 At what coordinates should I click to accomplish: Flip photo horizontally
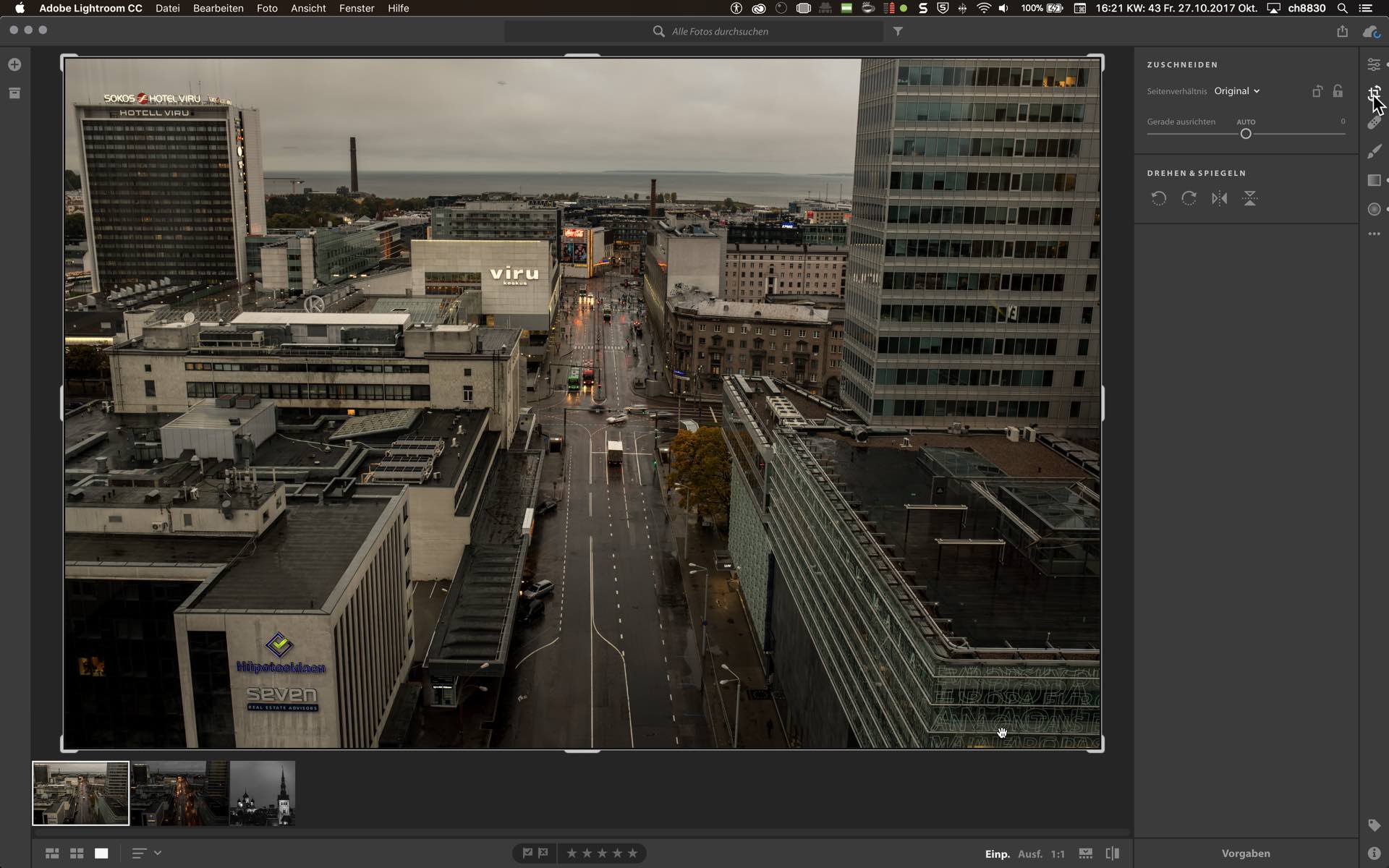point(1219,198)
